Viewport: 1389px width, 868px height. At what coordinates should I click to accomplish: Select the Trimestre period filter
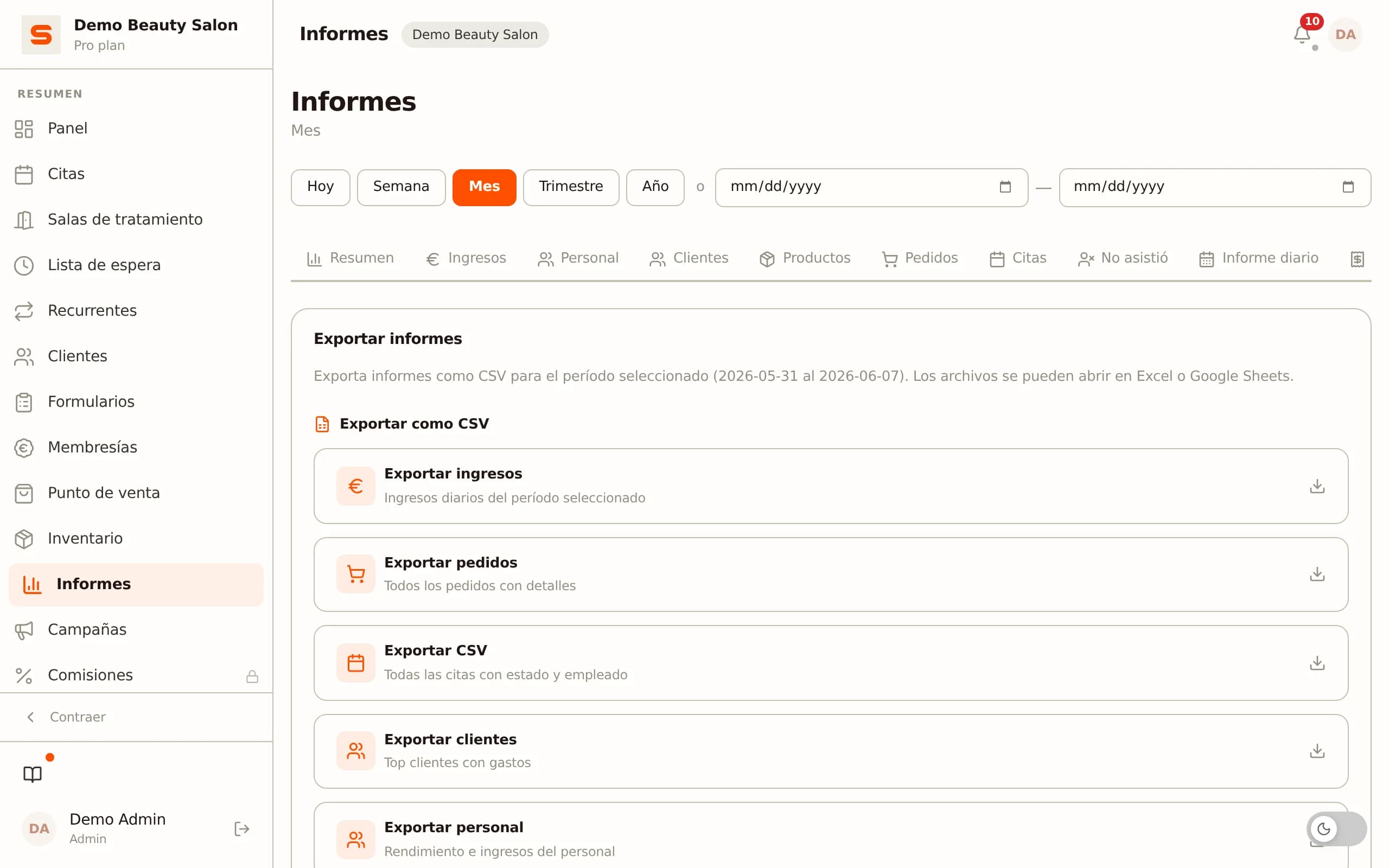(x=571, y=187)
